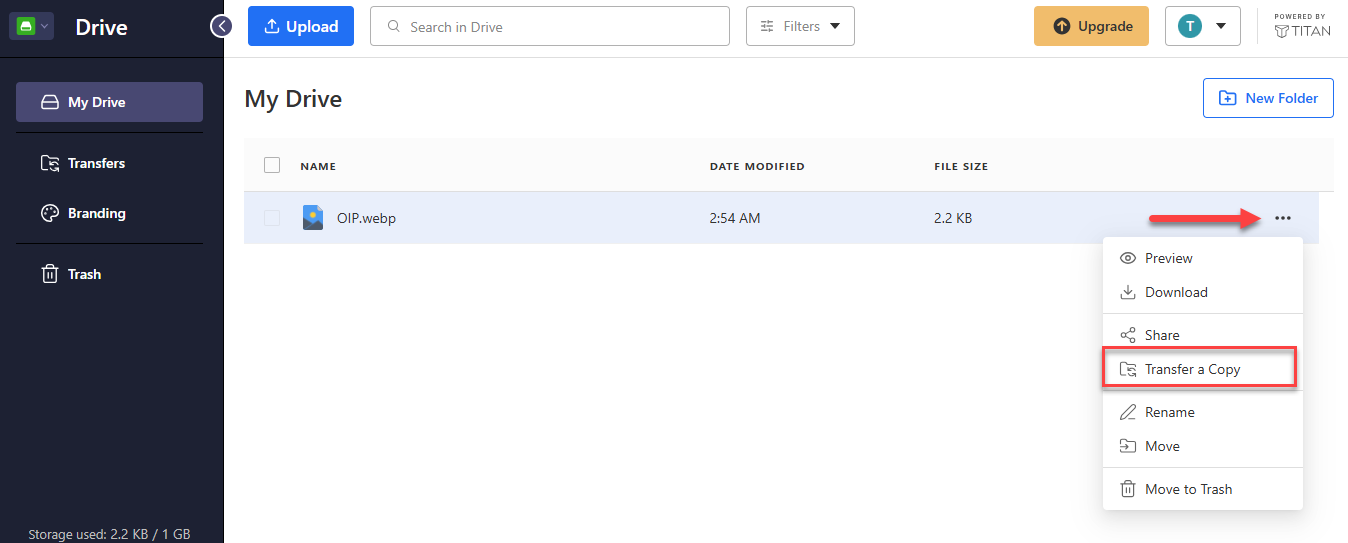The height and width of the screenshot is (543, 1348).
Task: Focus the Search in Drive field
Action: coord(550,27)
